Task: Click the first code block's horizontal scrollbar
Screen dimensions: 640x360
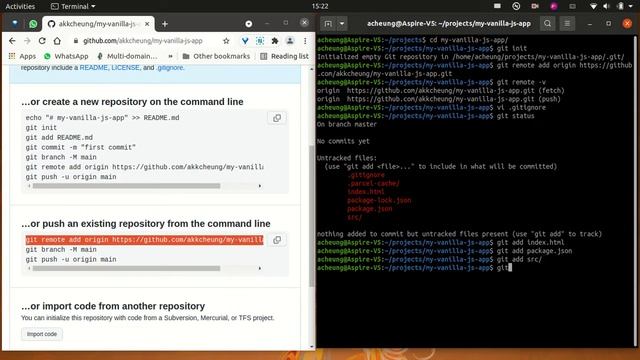Action: 127,186
